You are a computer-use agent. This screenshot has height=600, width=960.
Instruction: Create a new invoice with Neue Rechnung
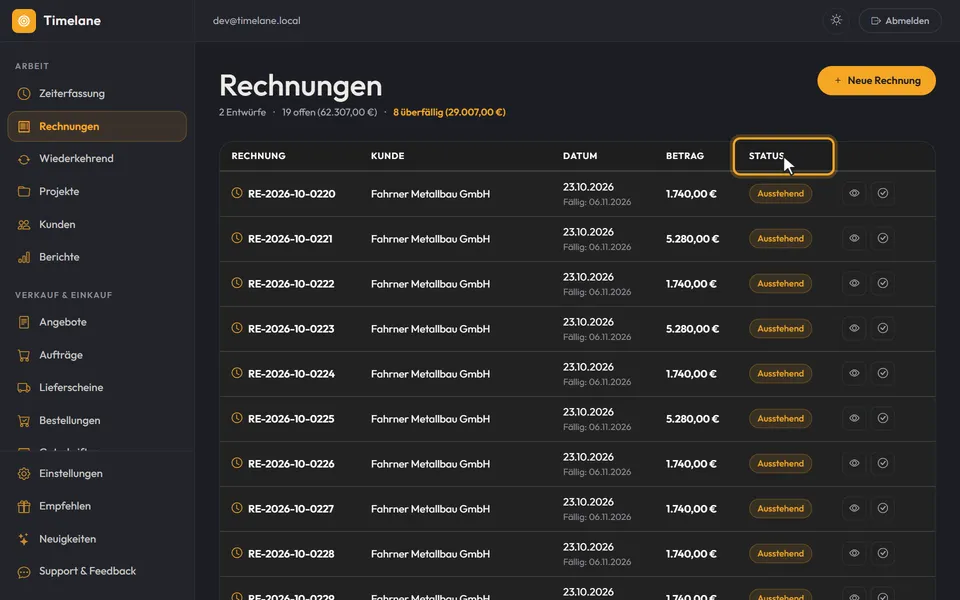876,81
